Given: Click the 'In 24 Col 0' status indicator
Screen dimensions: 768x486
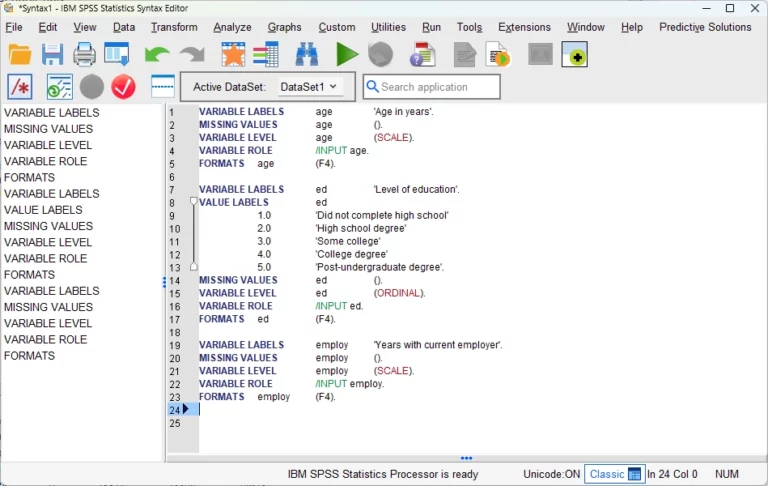Looking at the screenshot, I should tap(672, 474).
